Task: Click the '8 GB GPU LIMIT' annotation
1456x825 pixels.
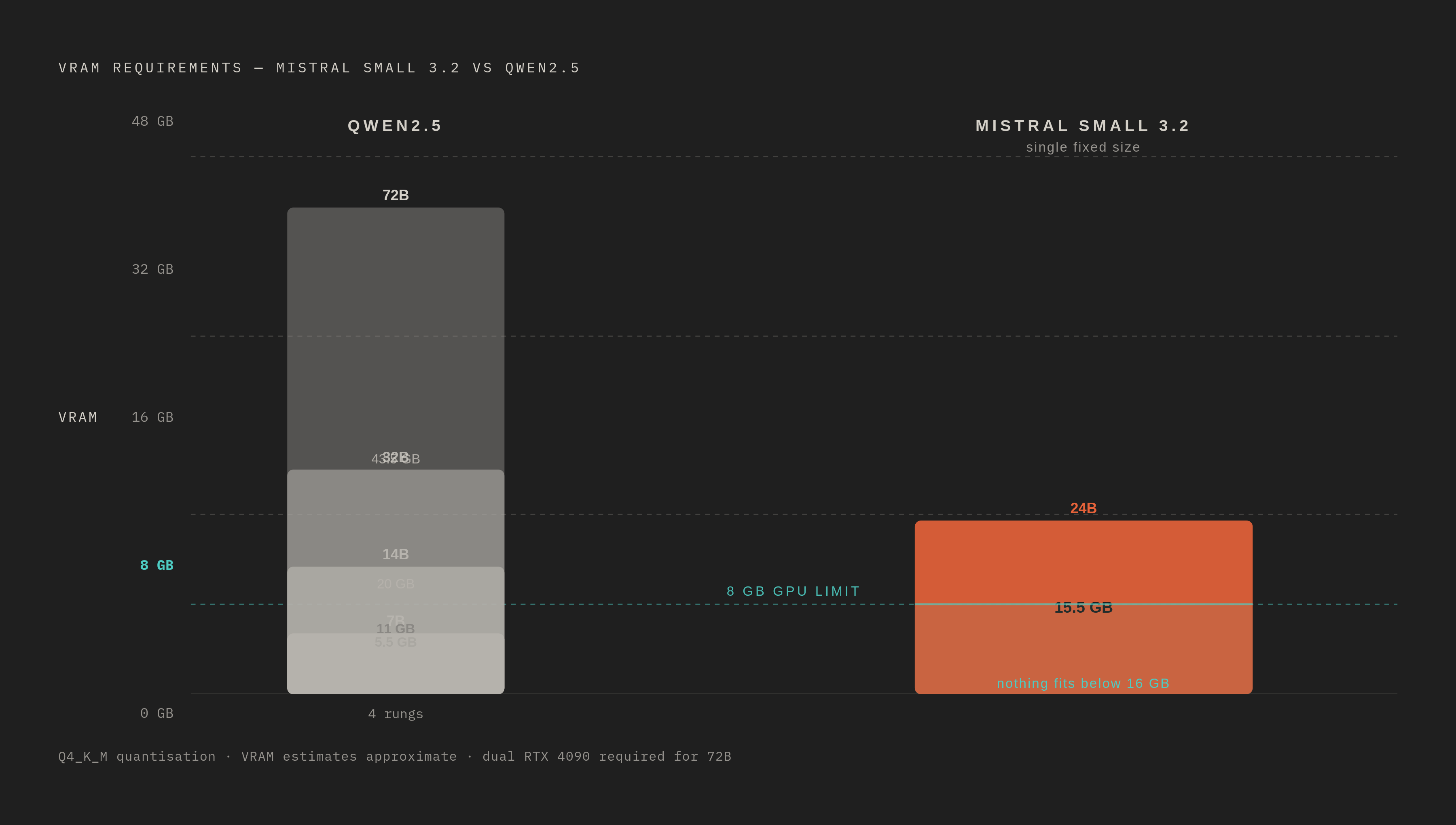Action: (x=793, y=591)
